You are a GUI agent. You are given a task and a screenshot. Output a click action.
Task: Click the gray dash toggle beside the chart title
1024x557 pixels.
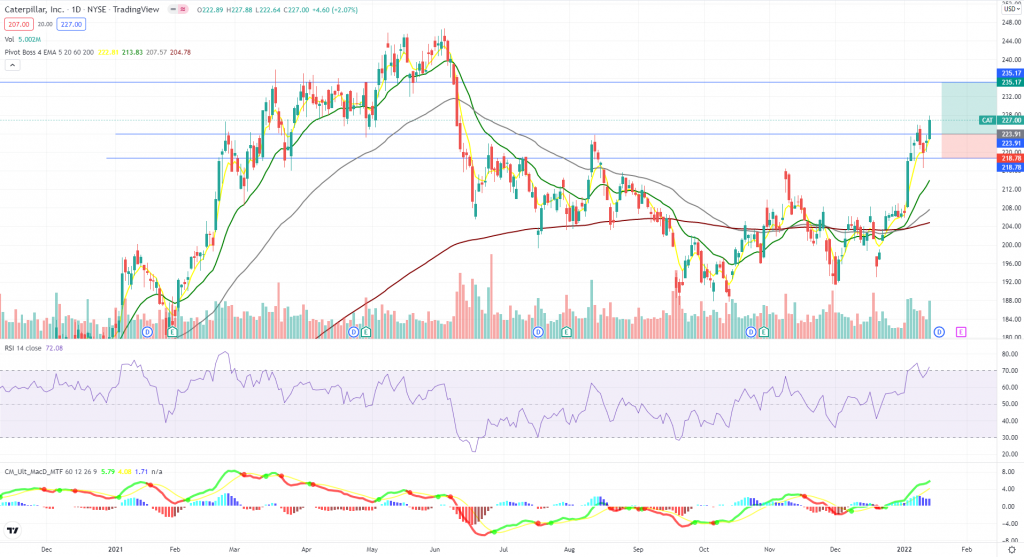[172, 10]
